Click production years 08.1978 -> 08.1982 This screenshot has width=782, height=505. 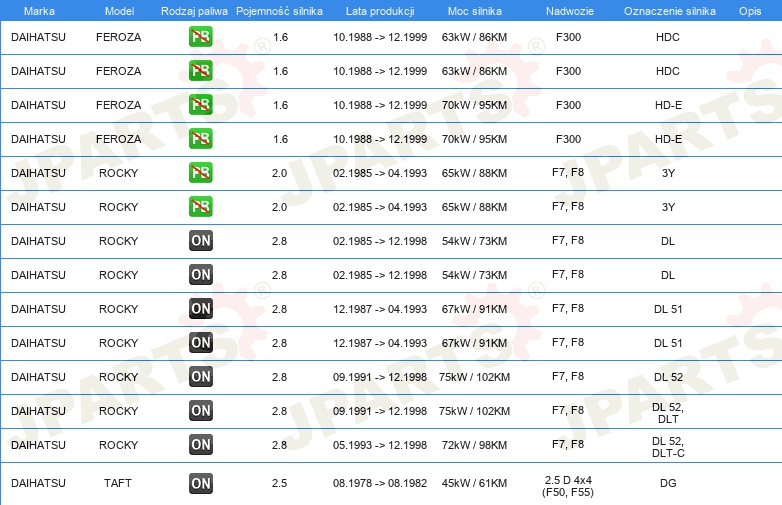coord(380,483)
